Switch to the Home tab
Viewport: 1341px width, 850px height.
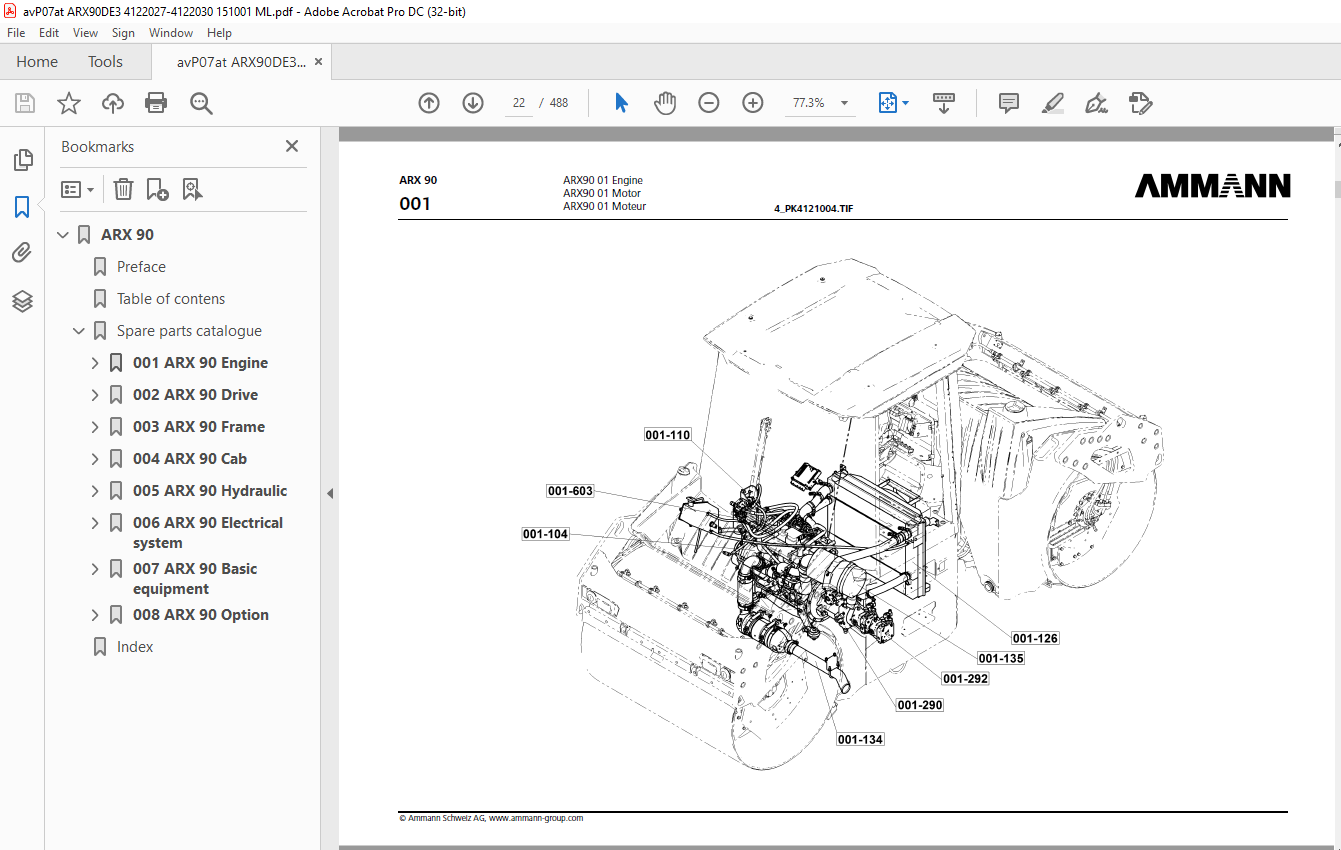[x=37, y=62]
